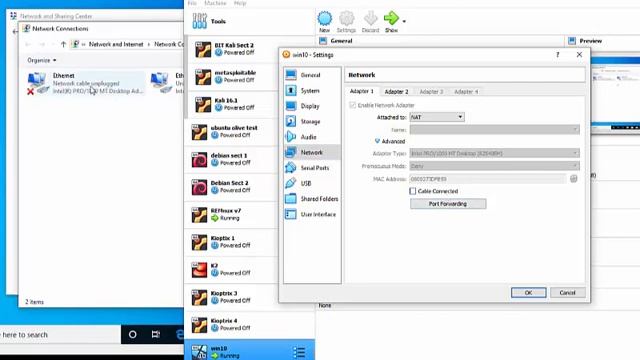This screenshot has height=360, width=640.
Task: Select the BIT Kali Sect 2 machine icon
Action: click(x=203, y=49)
